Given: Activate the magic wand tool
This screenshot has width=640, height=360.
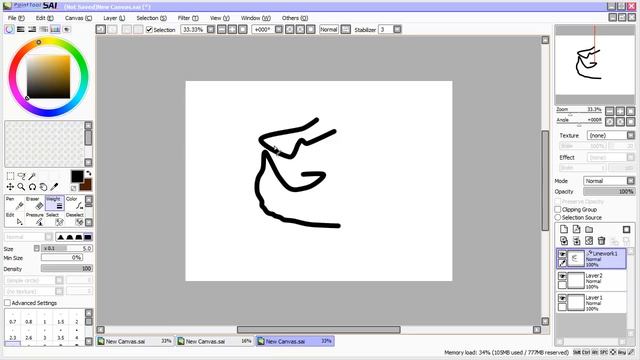Looking at the screenshot, I should (x=32, y=176).
